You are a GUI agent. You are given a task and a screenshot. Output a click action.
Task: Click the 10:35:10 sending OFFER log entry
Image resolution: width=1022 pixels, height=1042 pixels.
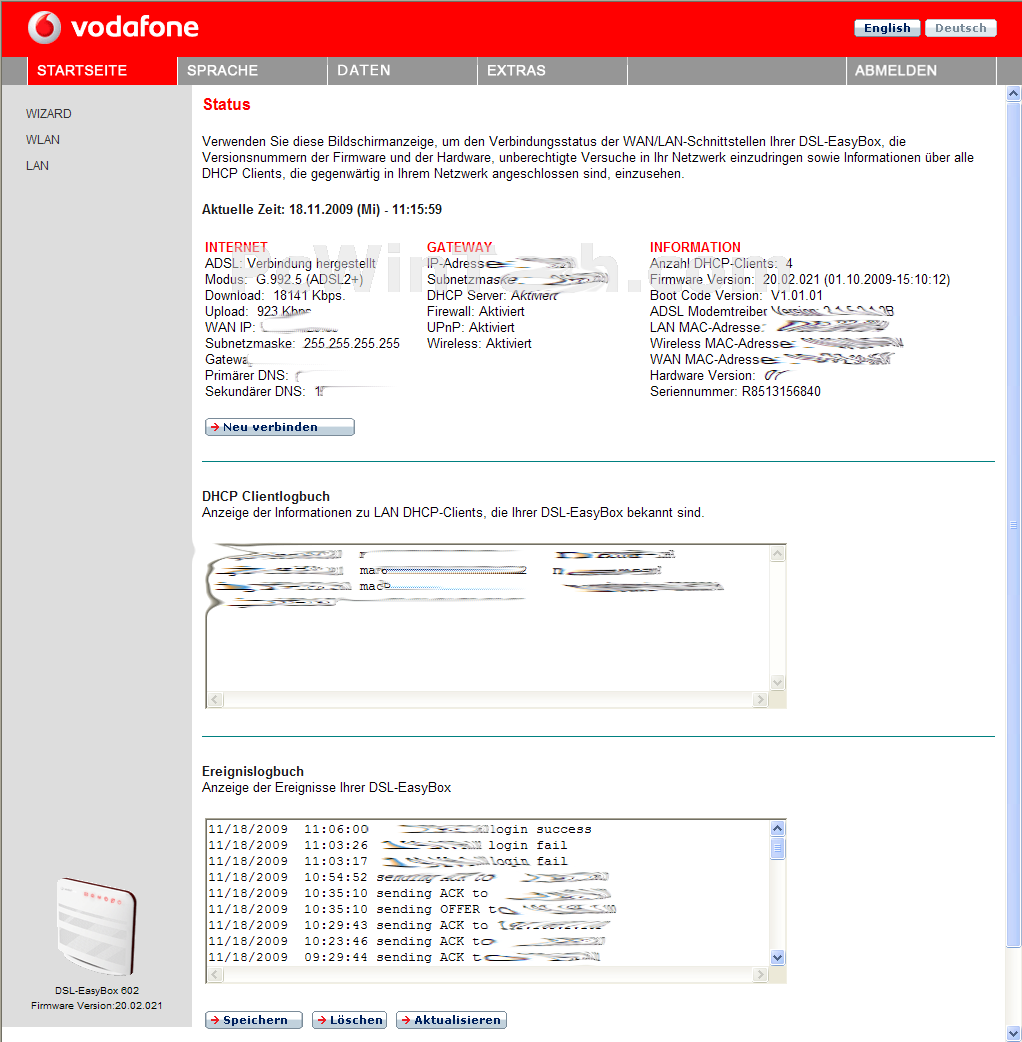click(412, 909)
